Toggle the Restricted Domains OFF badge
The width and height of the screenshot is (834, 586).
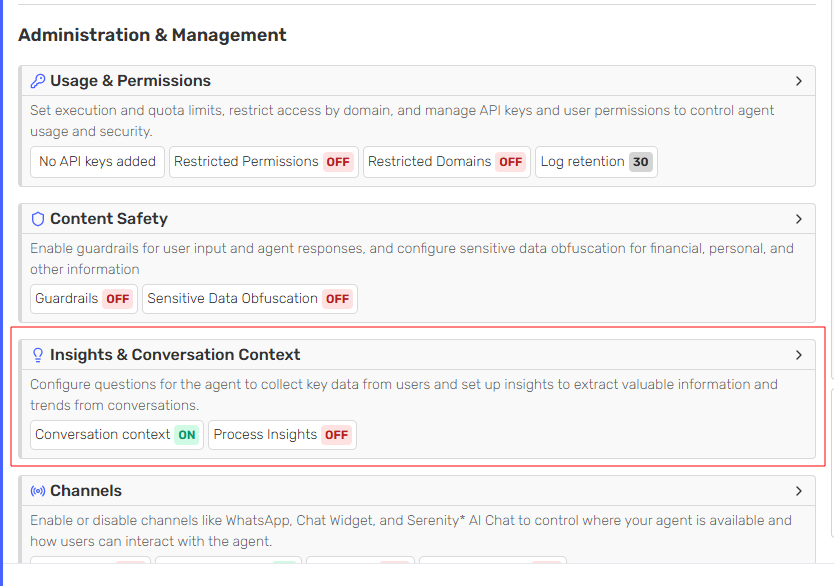pyautogui.click(x=511, y=162)
